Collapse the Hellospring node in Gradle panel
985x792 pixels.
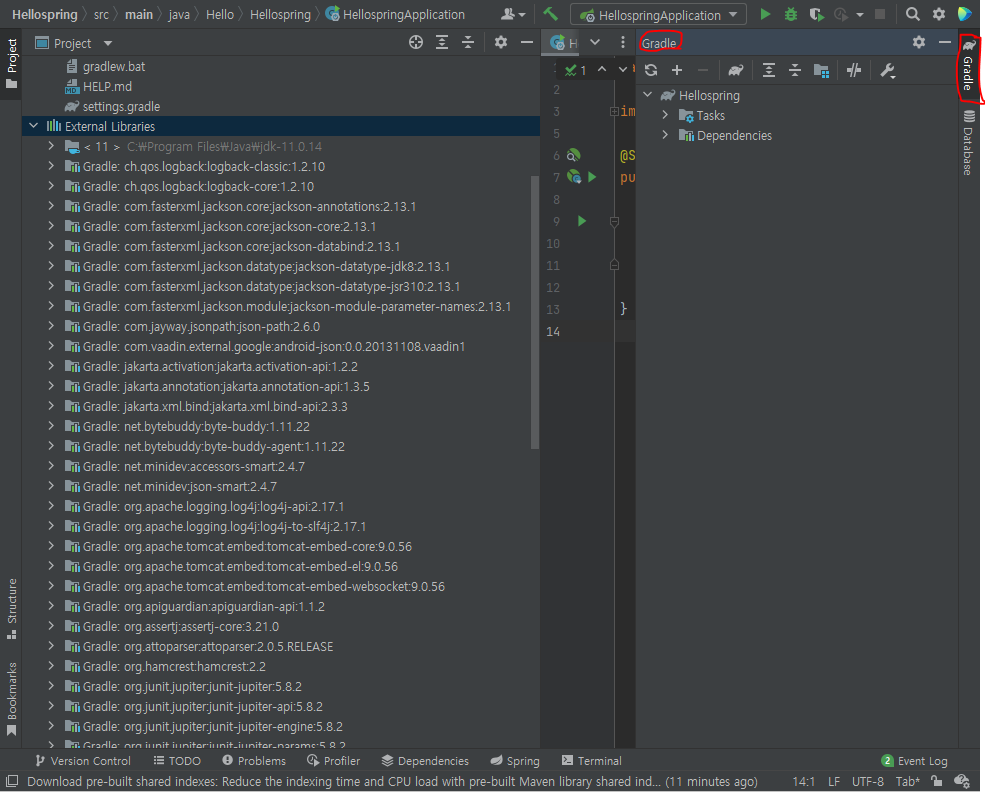click(648, 95)
